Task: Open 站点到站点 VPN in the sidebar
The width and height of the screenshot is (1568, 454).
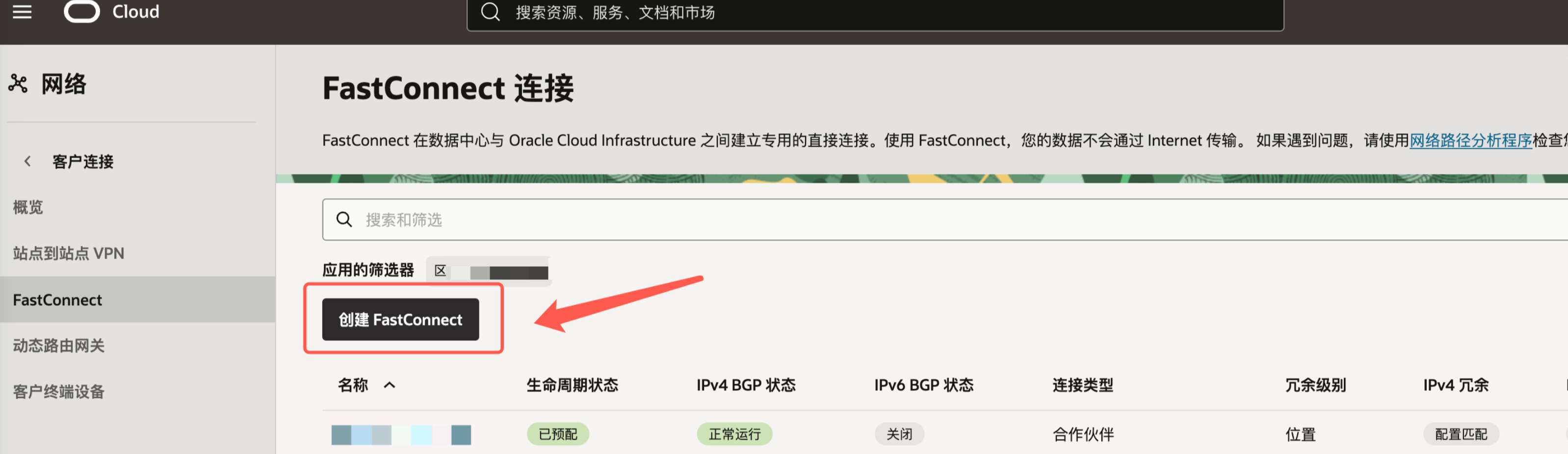Action: point(68,253)
